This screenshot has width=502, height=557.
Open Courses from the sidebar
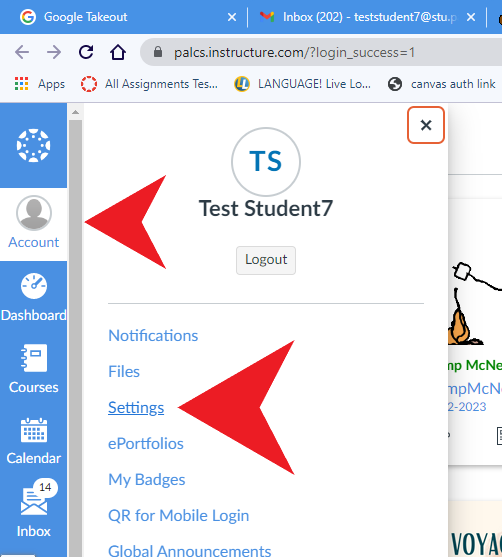click(x=33, y=369)
